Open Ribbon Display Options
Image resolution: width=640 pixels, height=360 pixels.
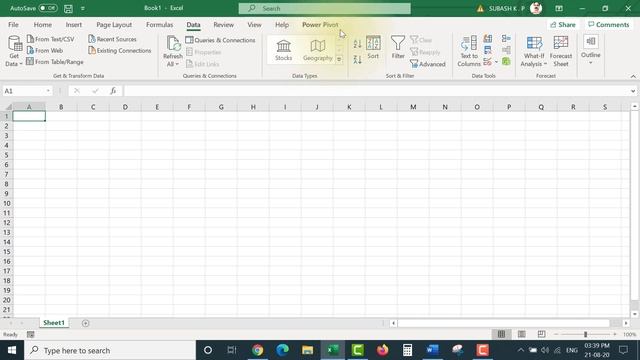tap(559, 8)
